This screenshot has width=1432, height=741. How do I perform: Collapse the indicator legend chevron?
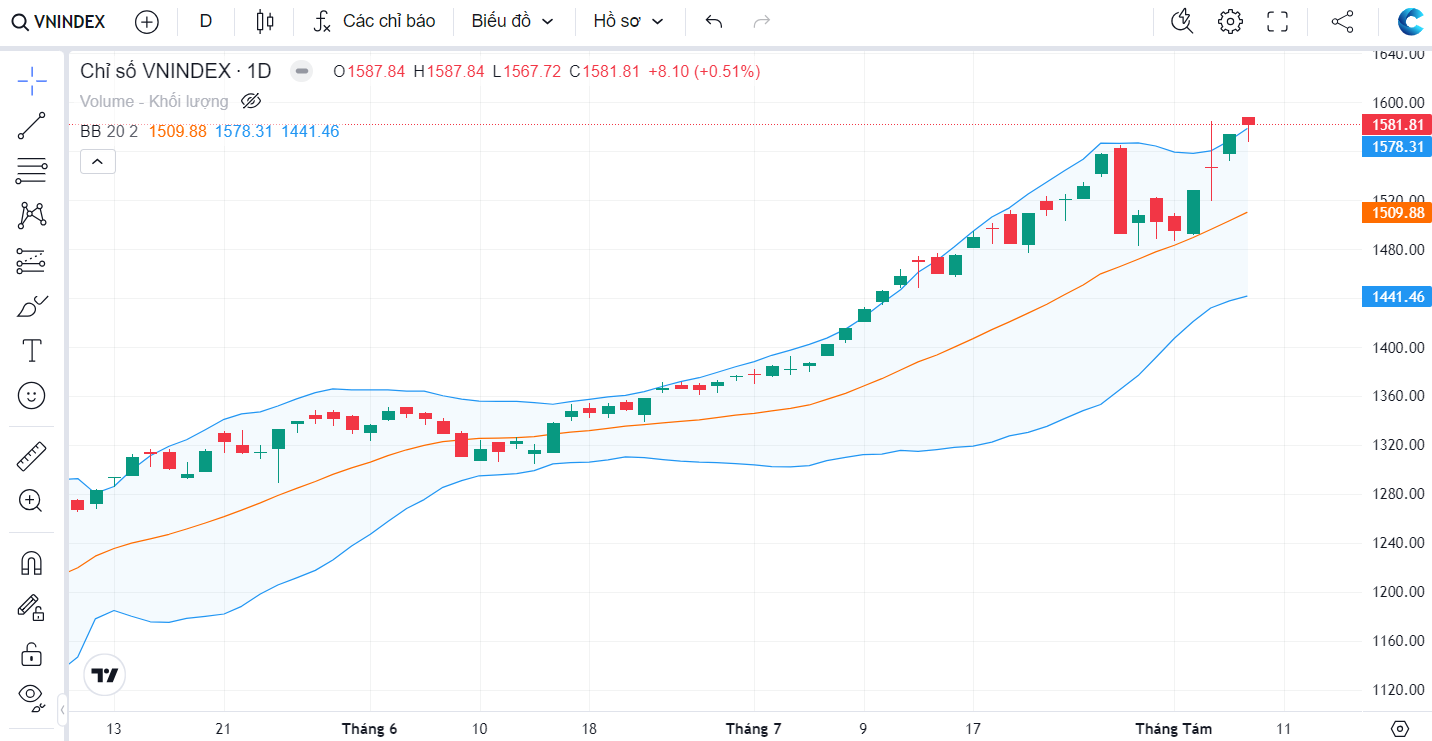pos(98,161)
